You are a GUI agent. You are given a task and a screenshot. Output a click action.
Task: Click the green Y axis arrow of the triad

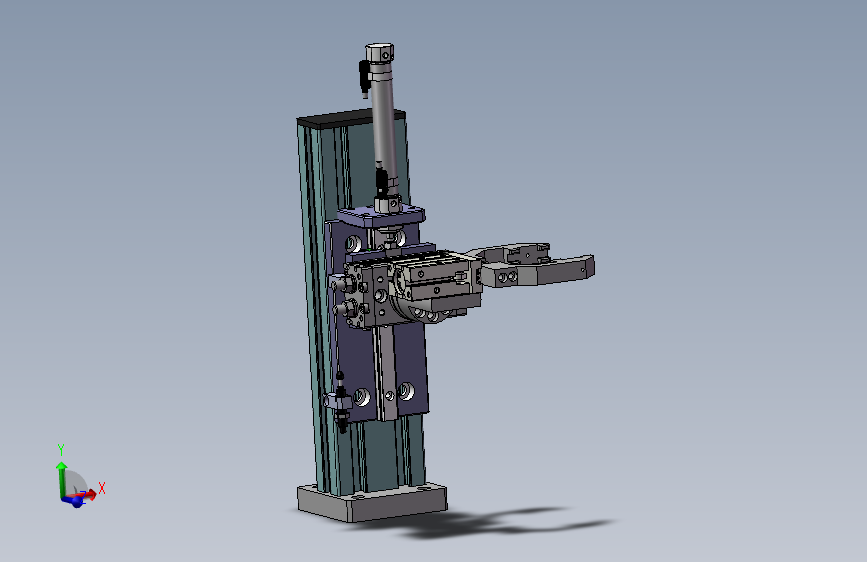point(61,479)
